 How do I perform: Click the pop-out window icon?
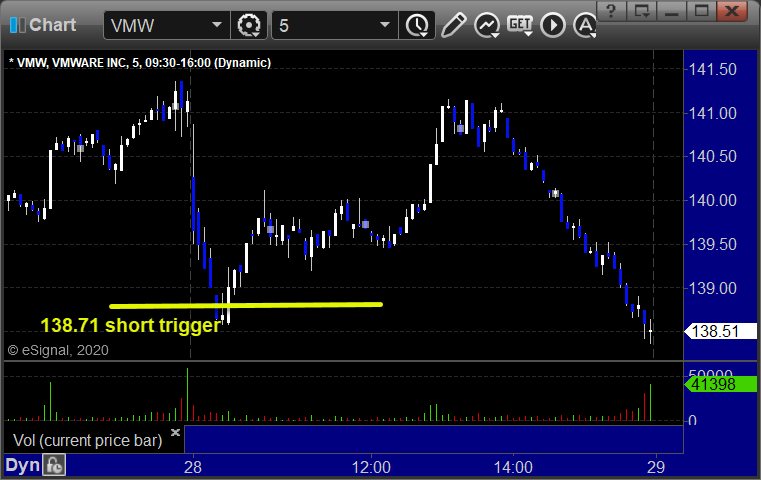tap(641, 11)
